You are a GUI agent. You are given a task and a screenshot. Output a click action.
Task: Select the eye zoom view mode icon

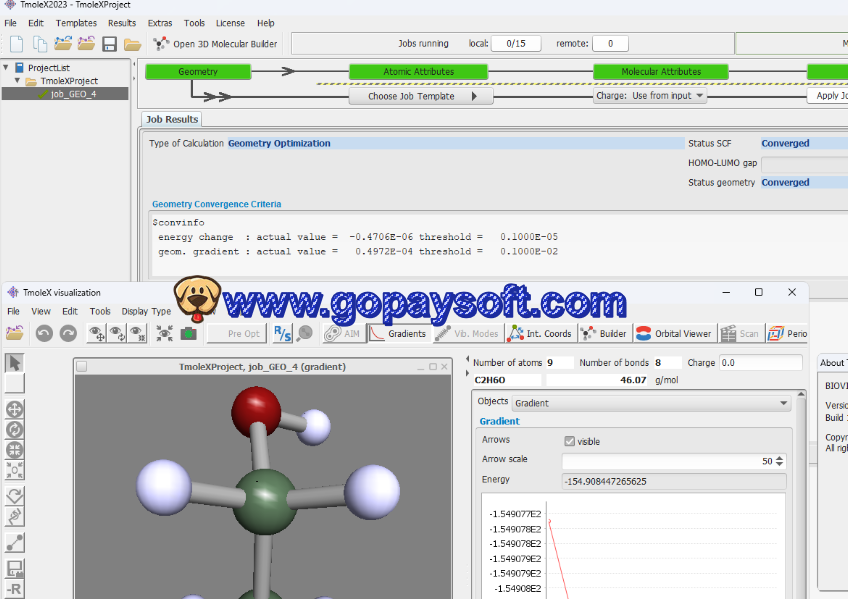tap(137, 334)
